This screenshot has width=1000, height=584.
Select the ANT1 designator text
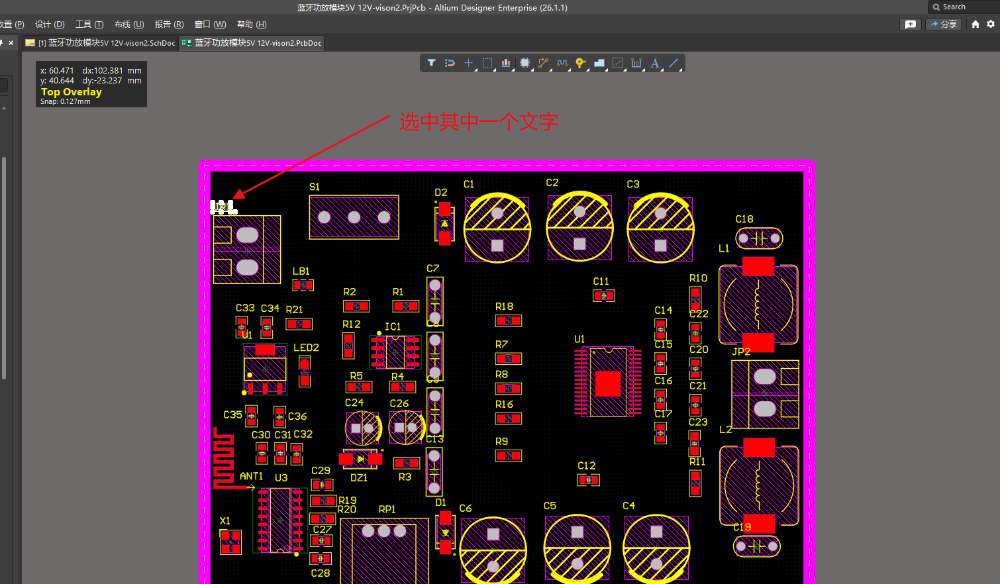(251, 476)
